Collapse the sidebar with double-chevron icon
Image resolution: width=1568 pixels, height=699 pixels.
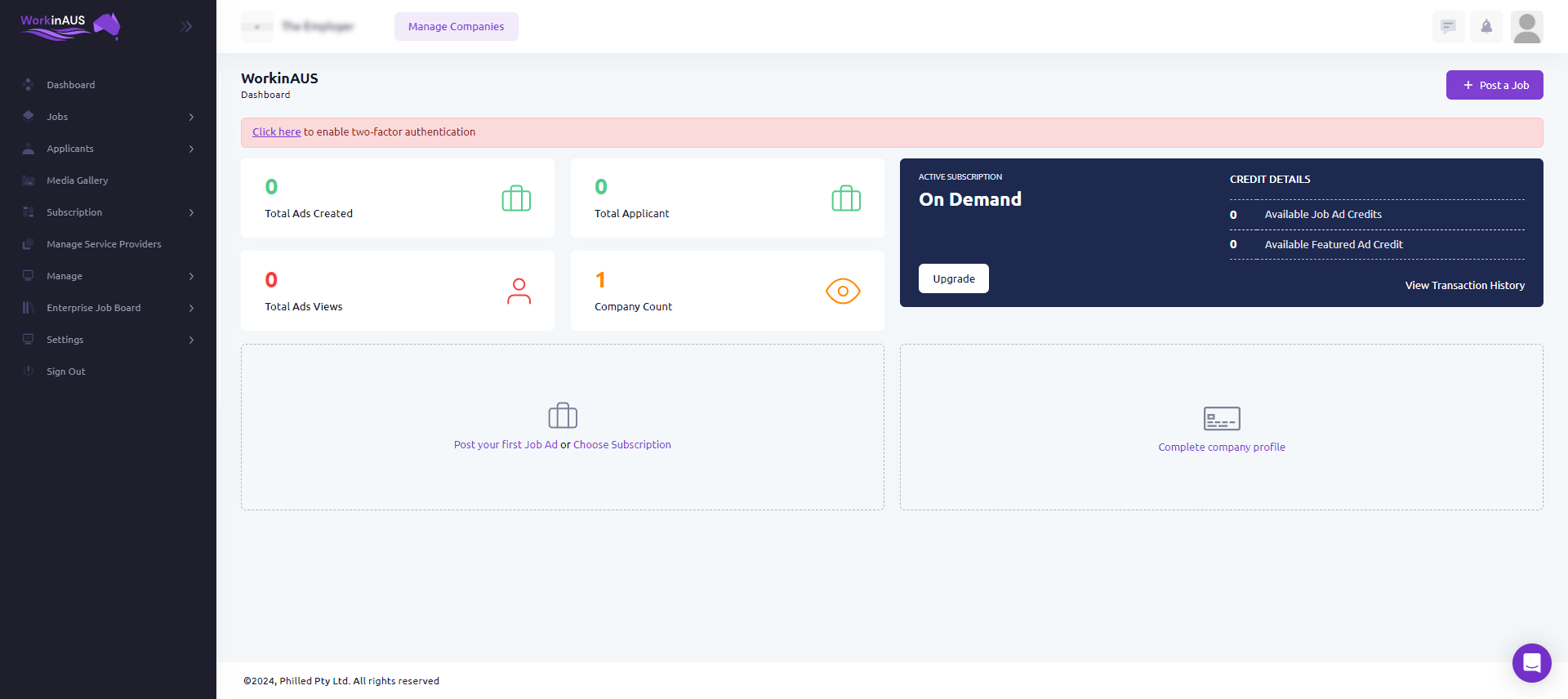tap(186, 26)
